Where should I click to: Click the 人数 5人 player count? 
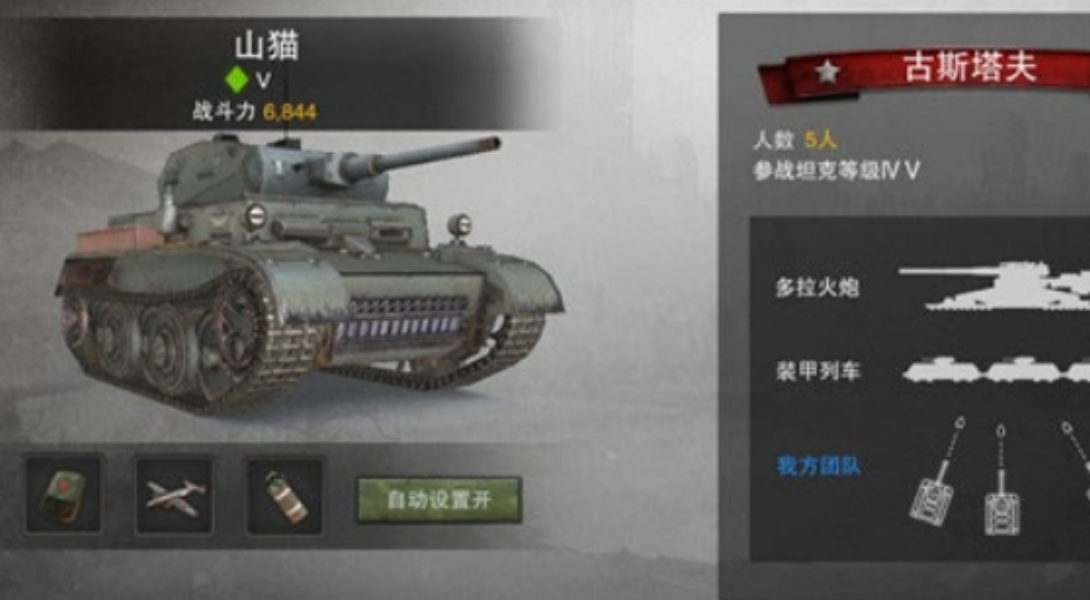pyautogui.click(x=795, y=140)
